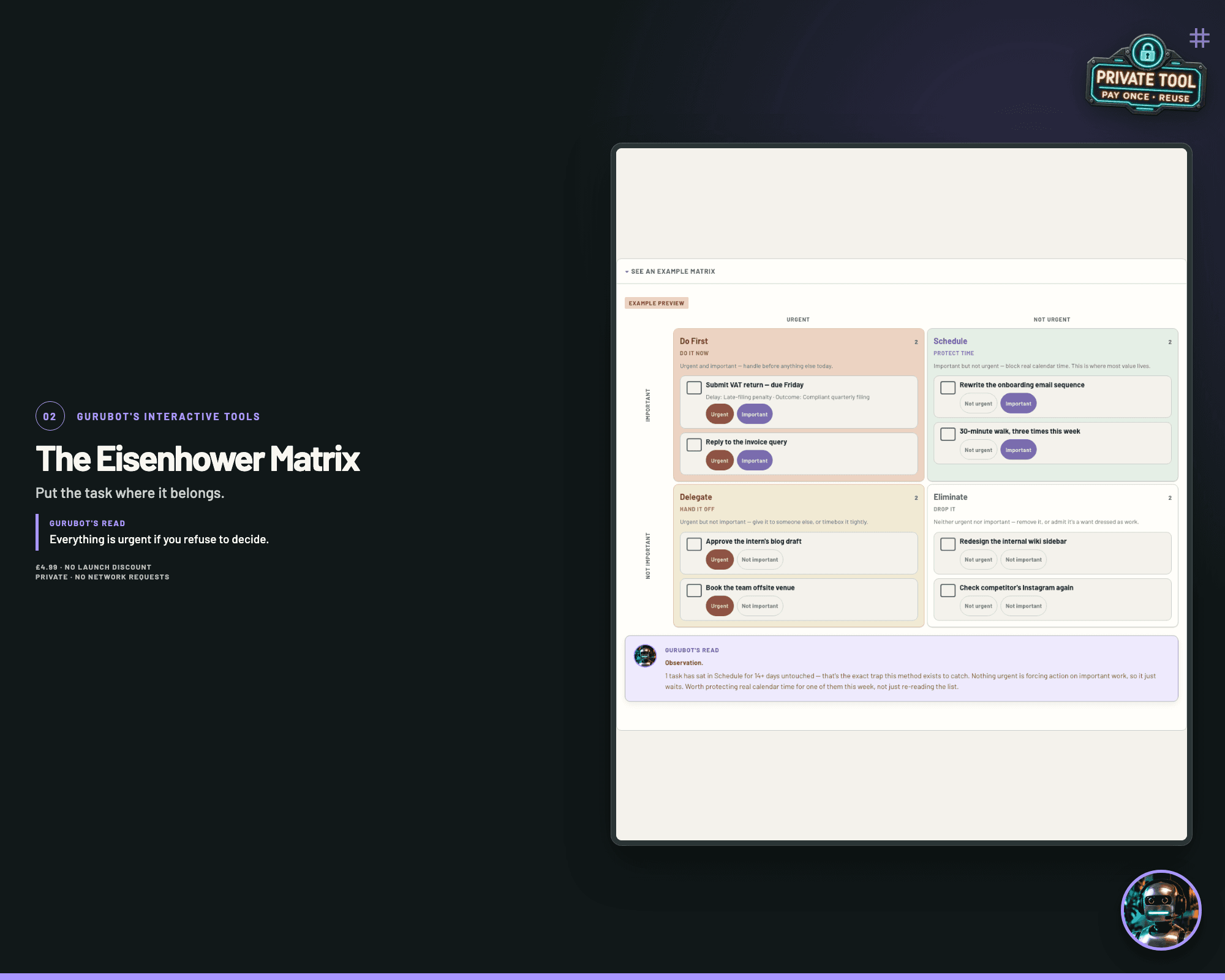Toggle Not important on intern's blog draft

[x=759, y=560]
